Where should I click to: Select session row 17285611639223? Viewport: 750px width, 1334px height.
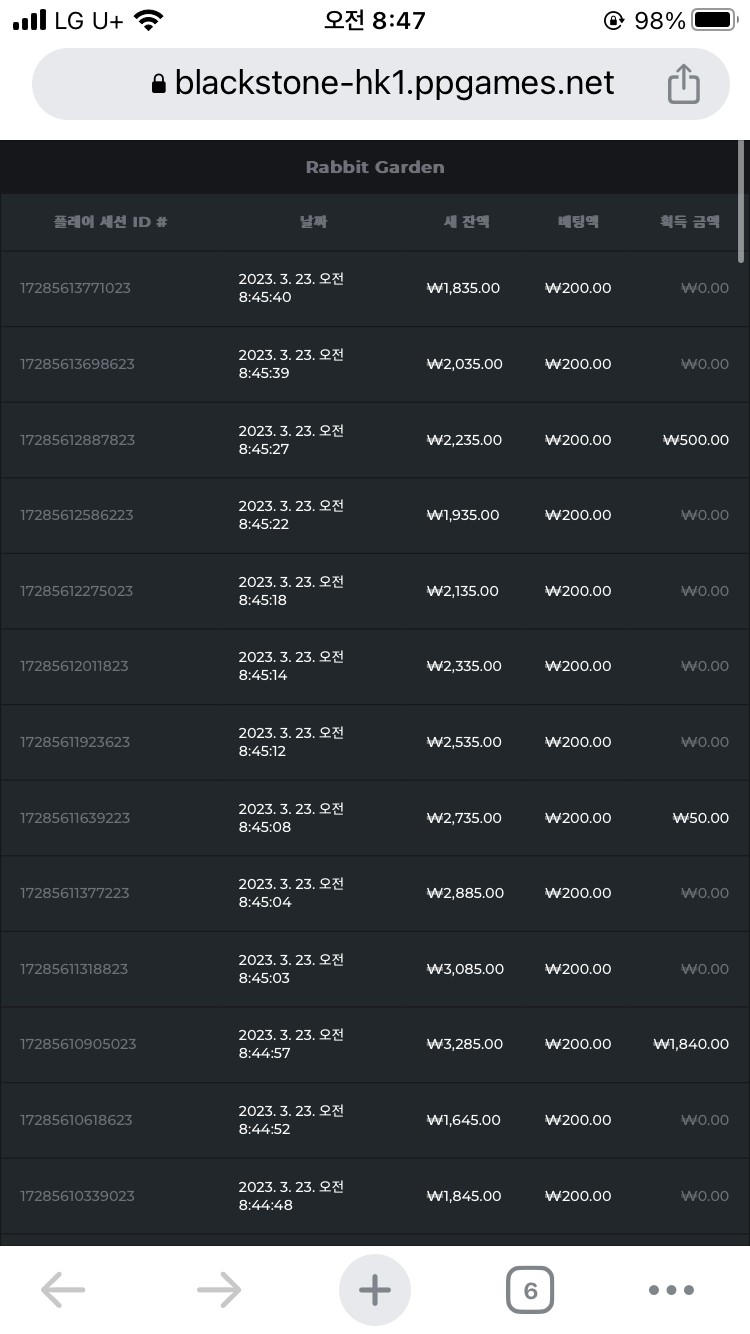(369, 818)
